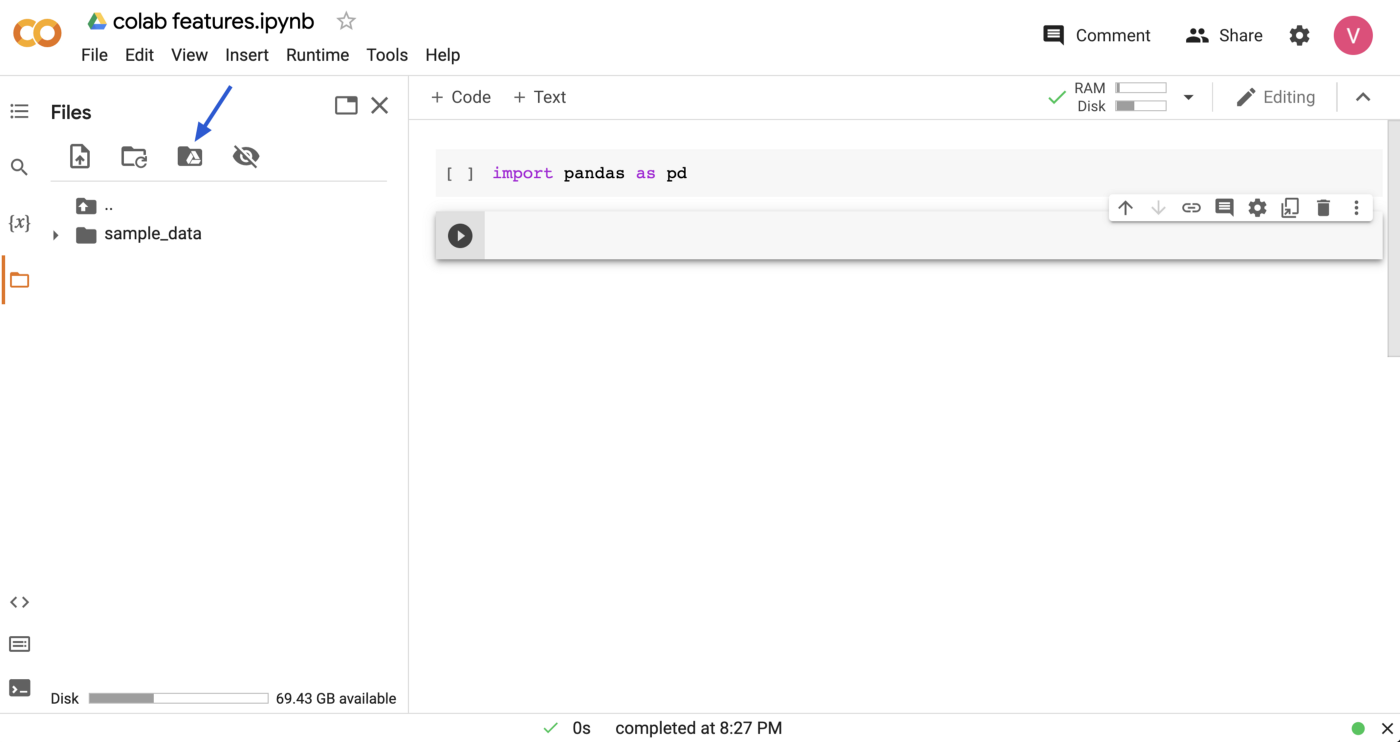Viewport: 1400px width, 742px height.
Task: Select the sample_data folder
Action: tap(139, 234)
